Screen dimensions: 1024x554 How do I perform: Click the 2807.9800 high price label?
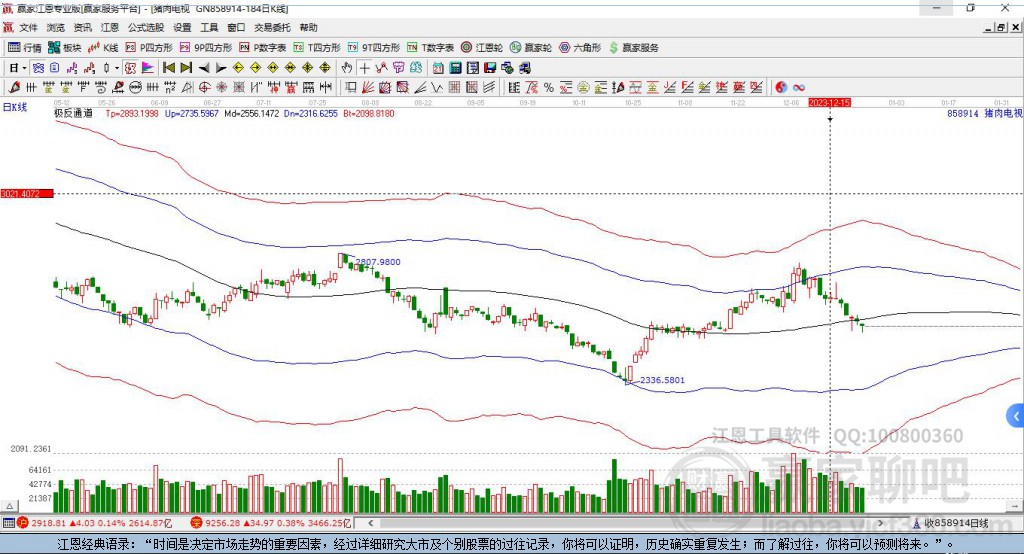tap(377, 262)
